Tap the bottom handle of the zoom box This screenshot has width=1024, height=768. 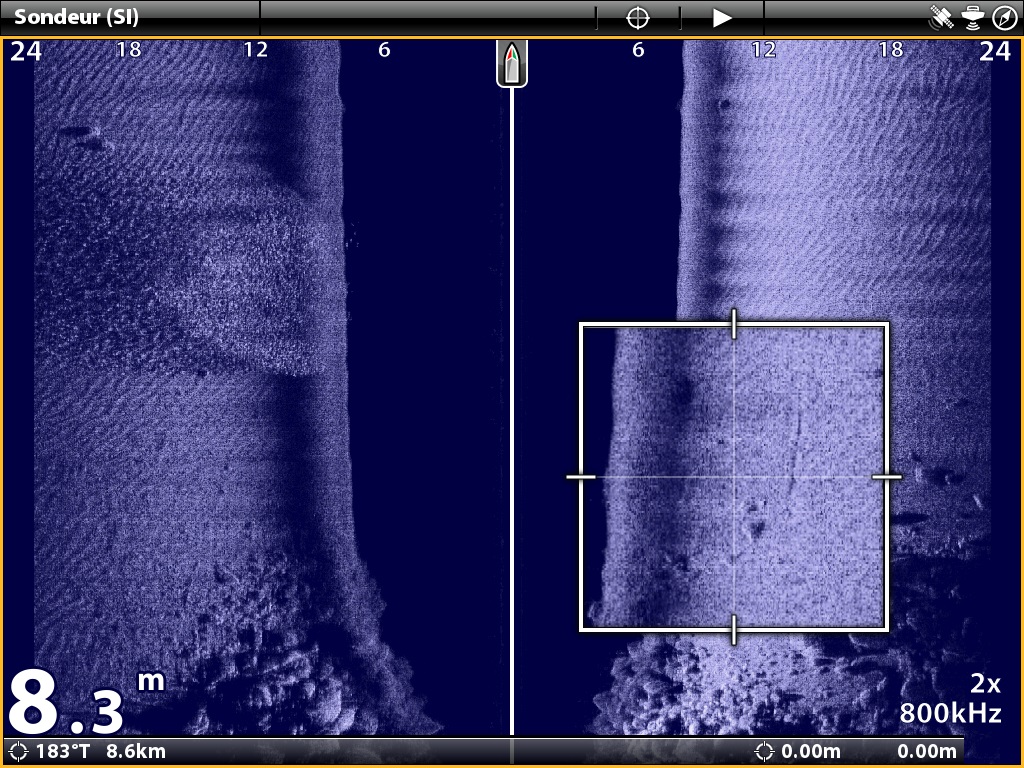click(734, 630)
